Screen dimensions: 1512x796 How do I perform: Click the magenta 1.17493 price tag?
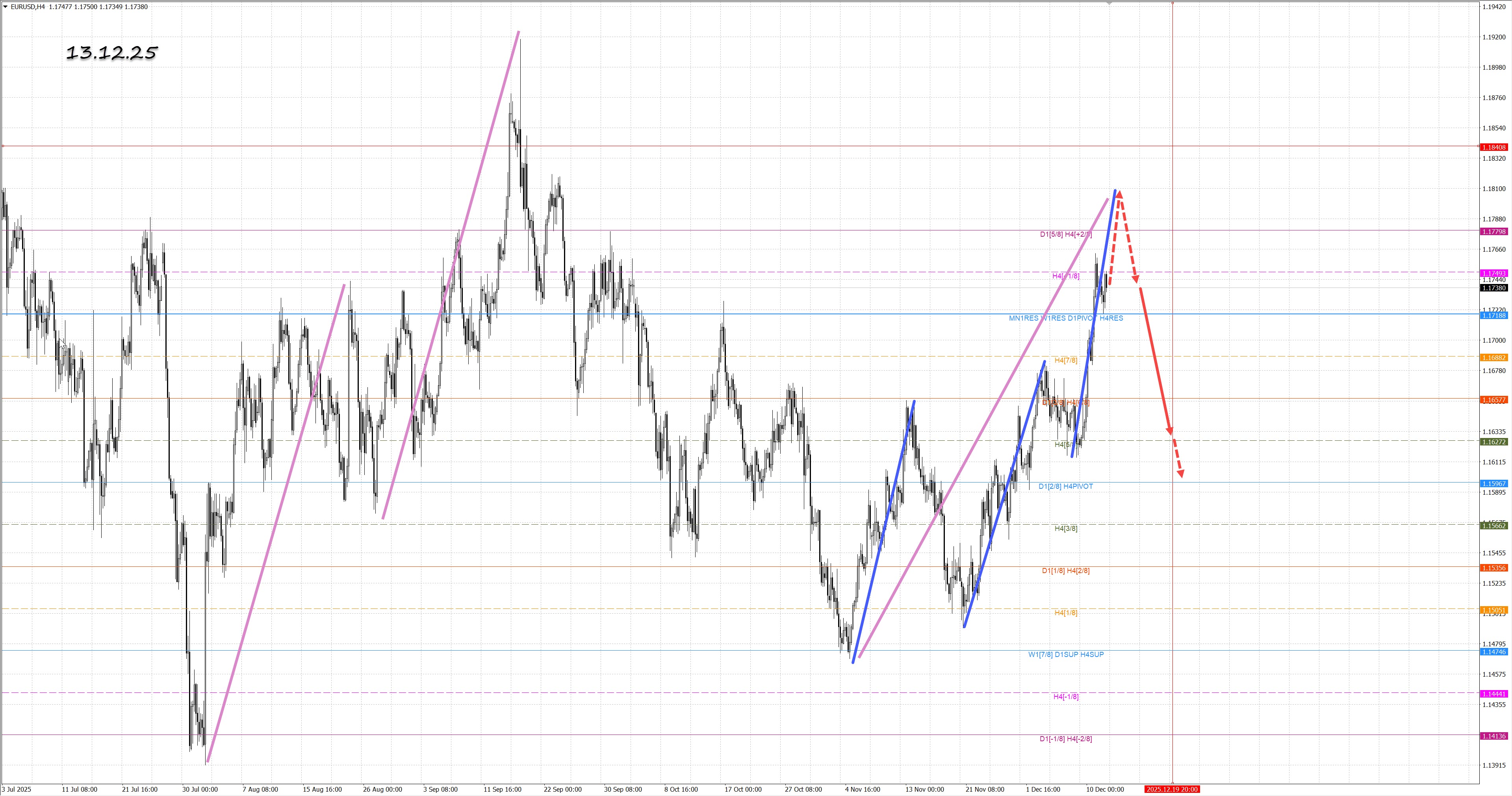tap(1494, 274)
